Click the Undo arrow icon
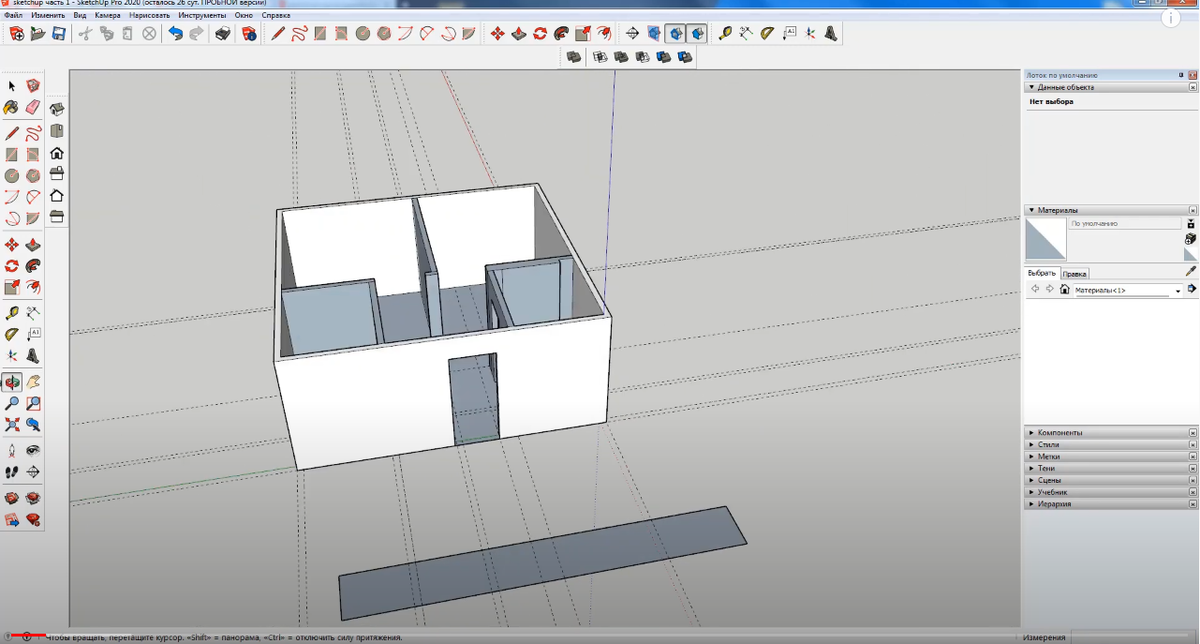Screen dimensions: 1200x644 coord(176,34)
